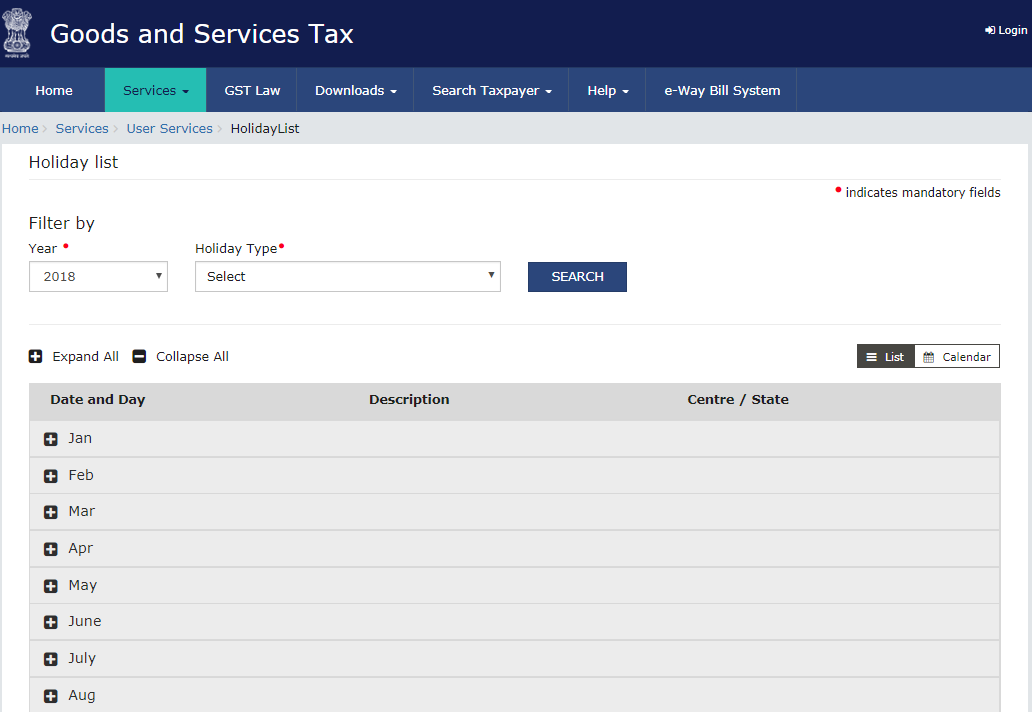Open the Help dropdown menu

pos(607,90)
